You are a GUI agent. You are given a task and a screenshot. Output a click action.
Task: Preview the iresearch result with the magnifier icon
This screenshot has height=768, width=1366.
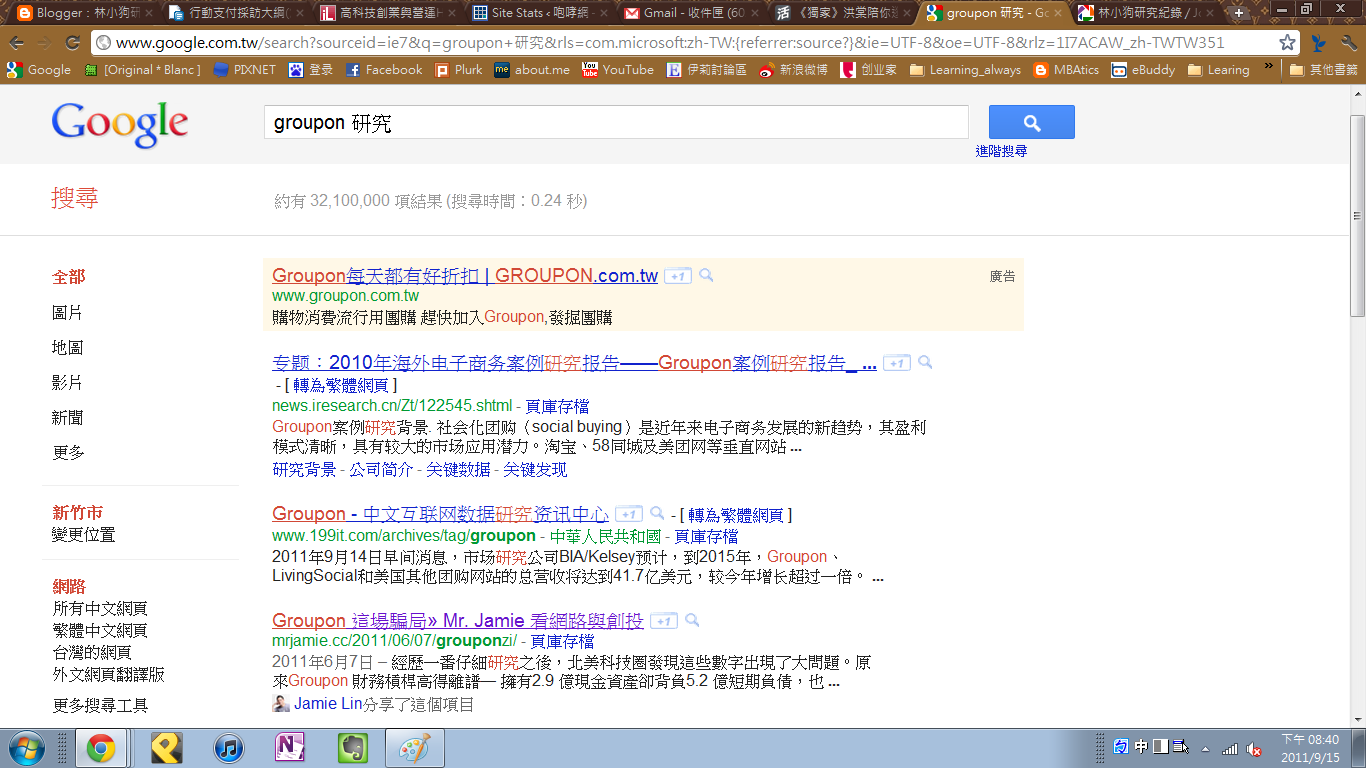coord(925,362)
